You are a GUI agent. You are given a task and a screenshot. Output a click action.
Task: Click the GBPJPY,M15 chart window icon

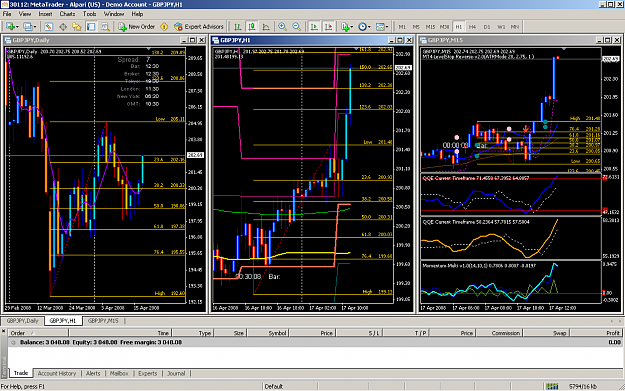(x=423, y=40)
